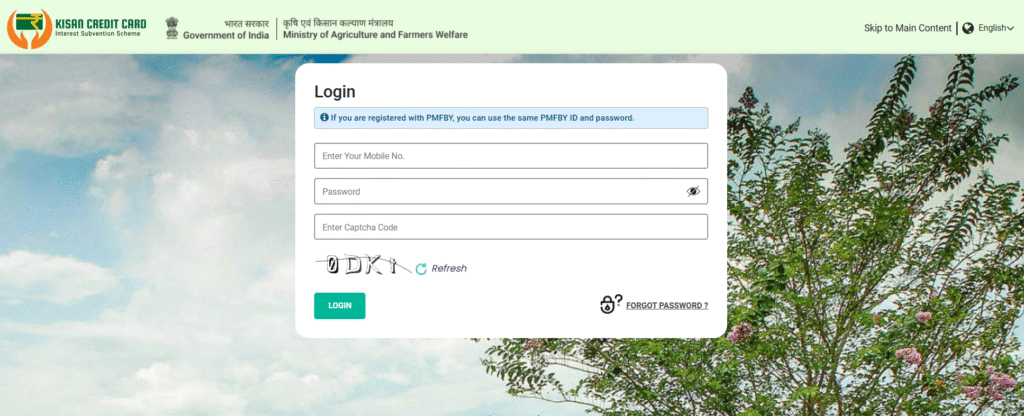Click the captcha code image
The height and width of the screenshot is (416, 1024).
pyautogui.click(x=363, y=265)
